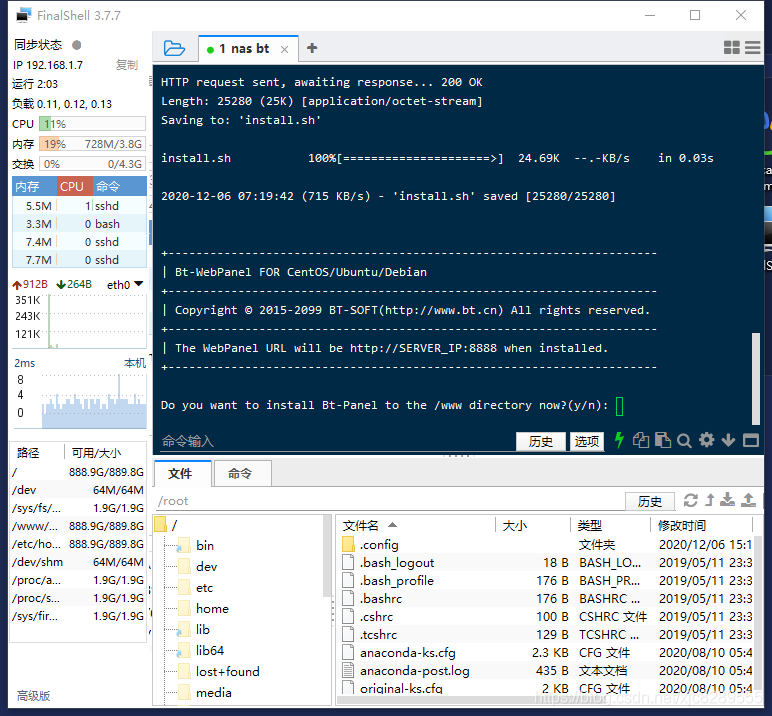Sort processes by 命令 column

pos(120,187)
